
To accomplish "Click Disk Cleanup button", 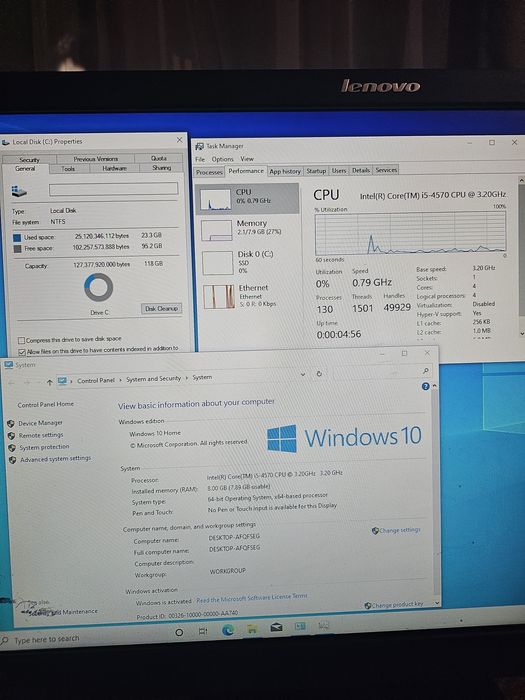I will 161,308.
